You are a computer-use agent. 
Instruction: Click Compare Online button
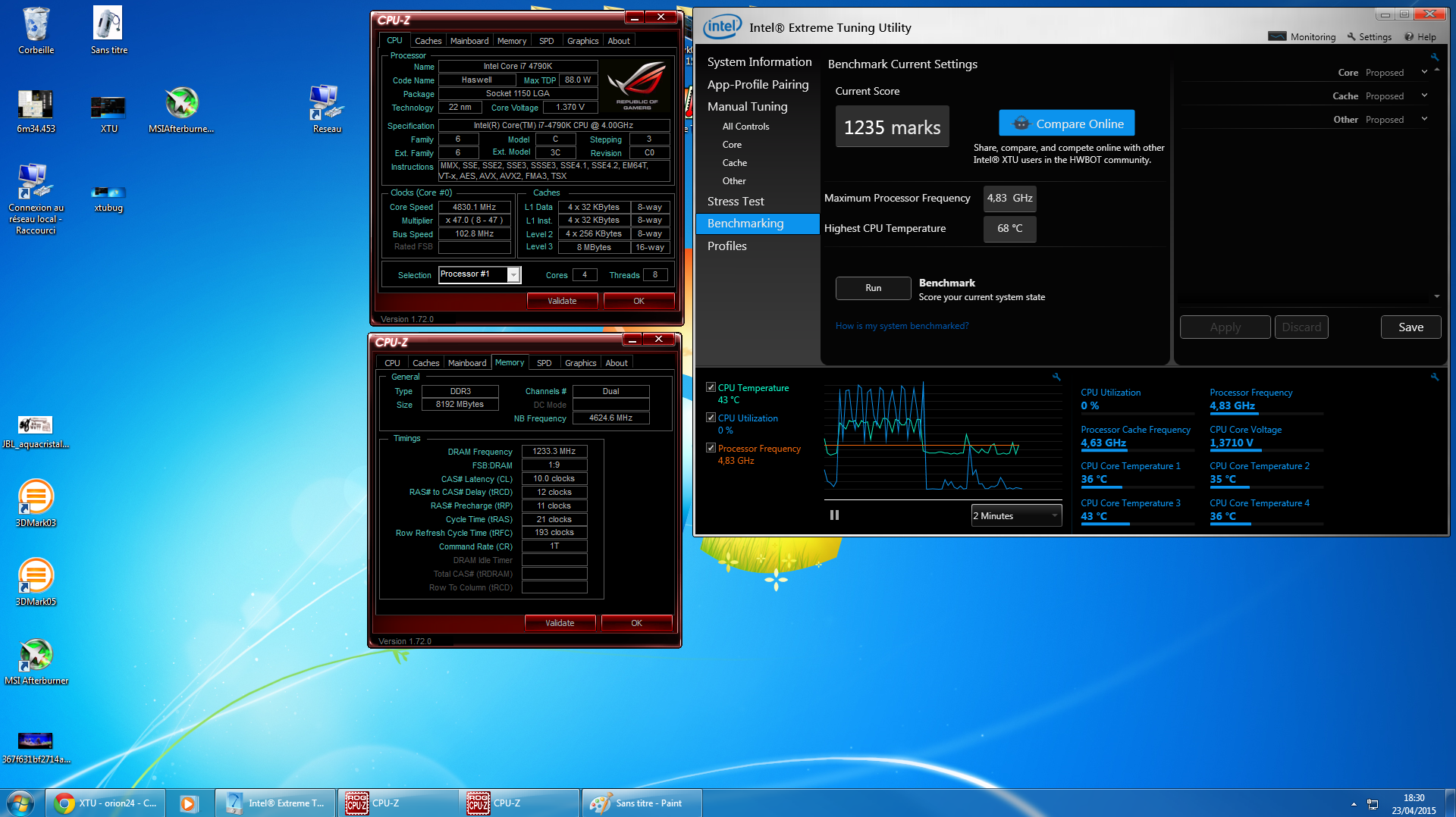pyautogui.click(x=1066, y=124)
